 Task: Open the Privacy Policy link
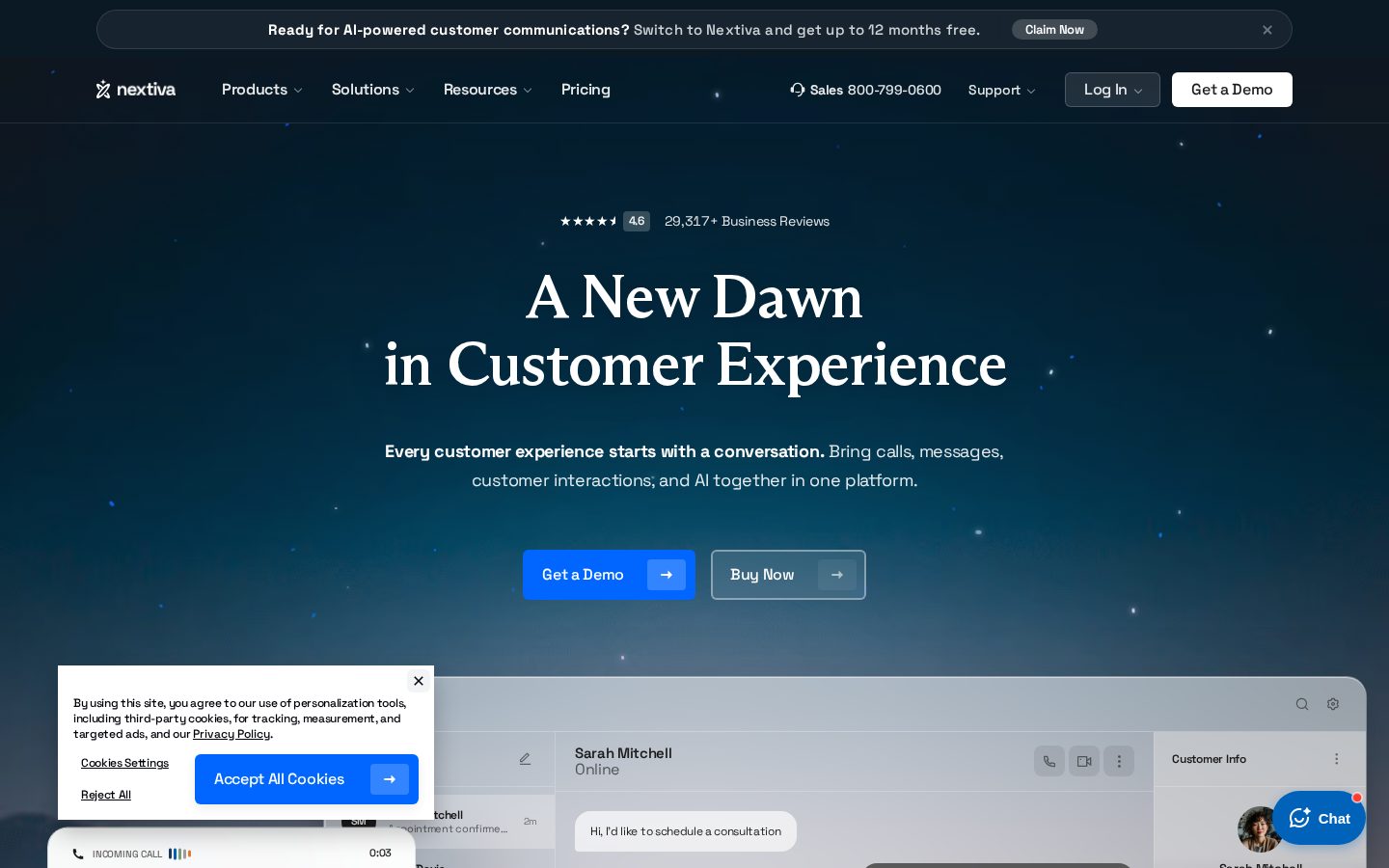tap(231, 734)
